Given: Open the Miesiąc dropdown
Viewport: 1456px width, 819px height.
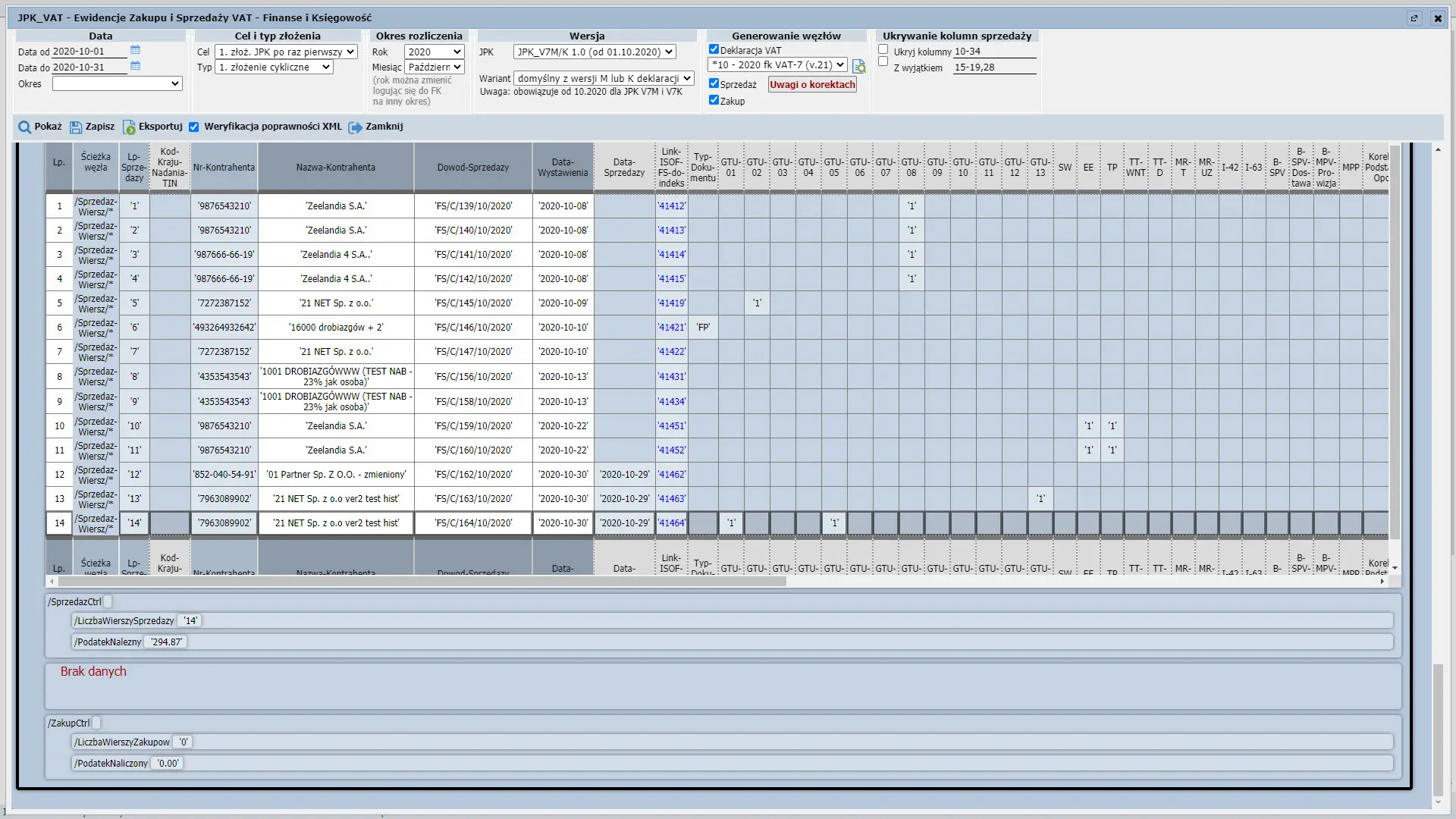Looking at the screenshot, I should [434, 67].
